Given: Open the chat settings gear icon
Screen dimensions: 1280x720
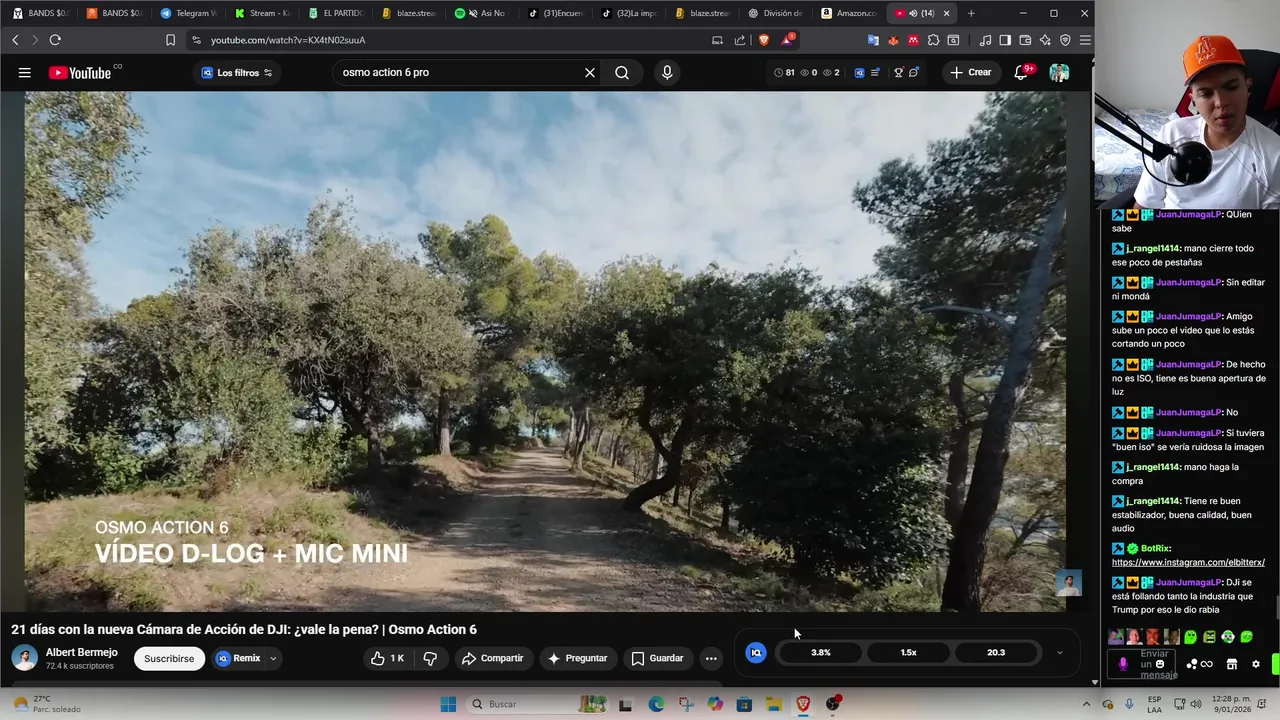Looking at the screenshot, I should (x=1256, y=664).
